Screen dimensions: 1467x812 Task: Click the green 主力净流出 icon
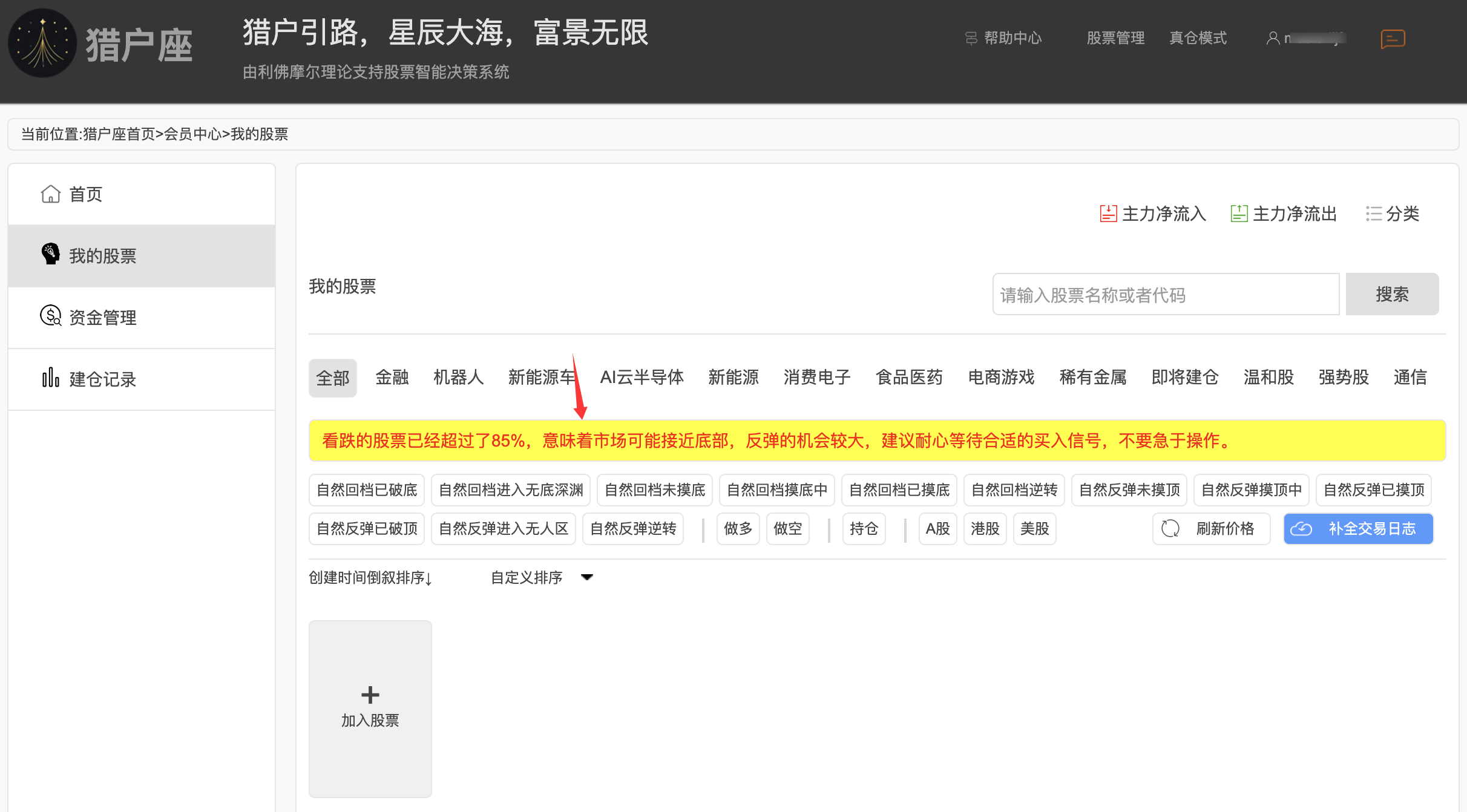(1239, 214)
